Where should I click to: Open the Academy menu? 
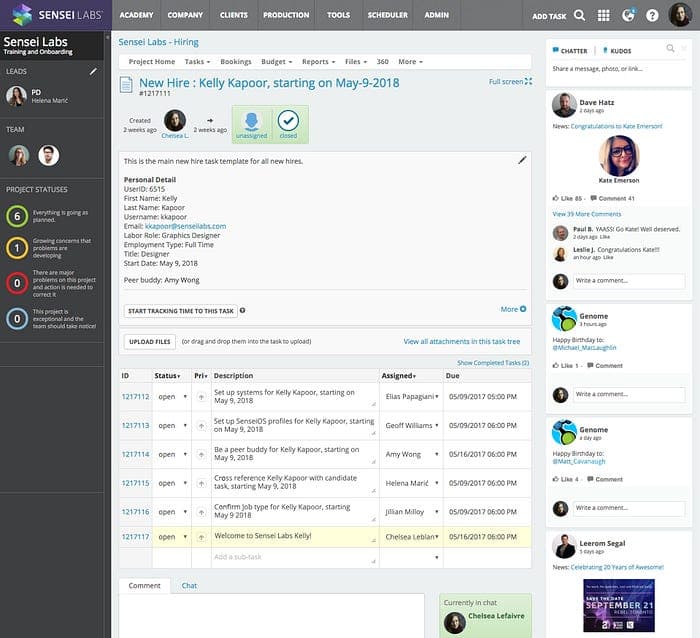[x=136, y=15]
